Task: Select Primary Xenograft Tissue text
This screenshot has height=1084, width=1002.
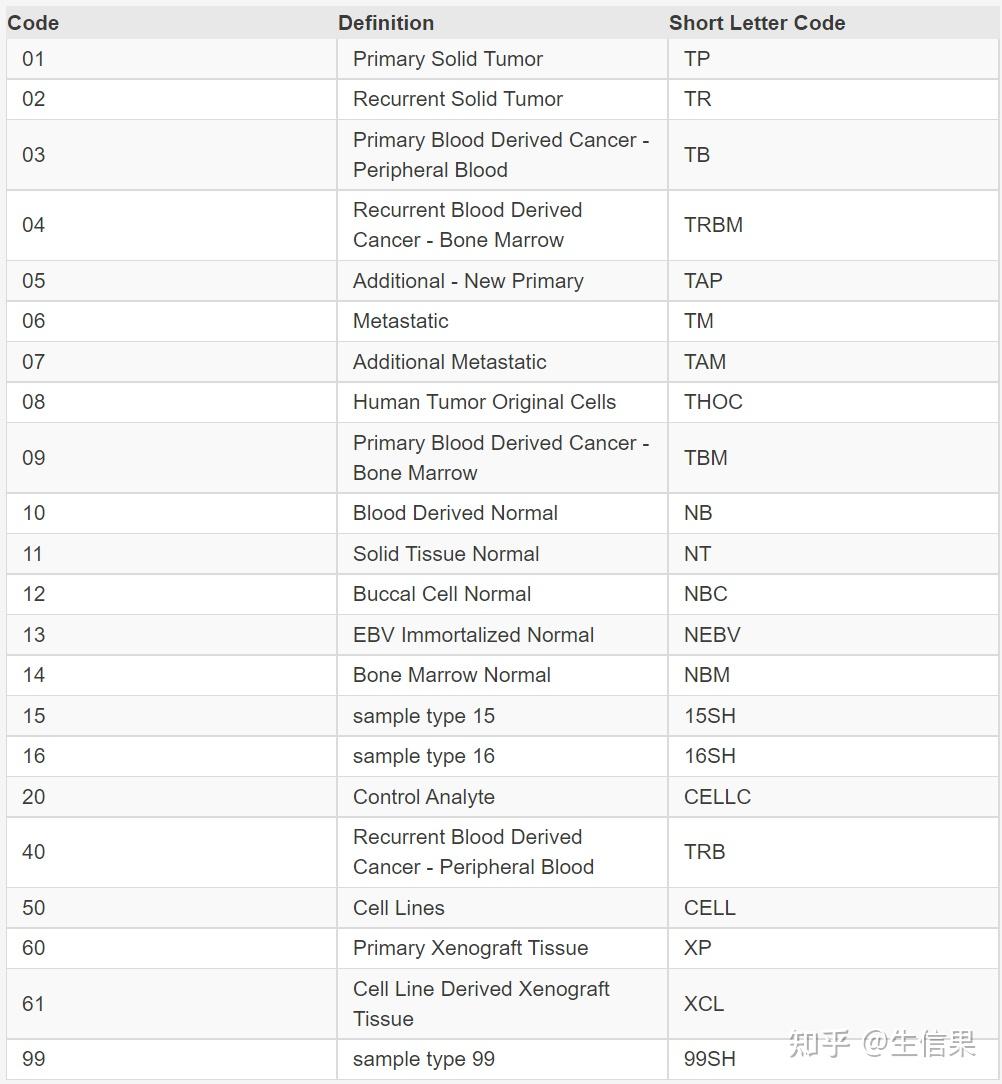Action: pyautogui.click(x=470, y=948)
